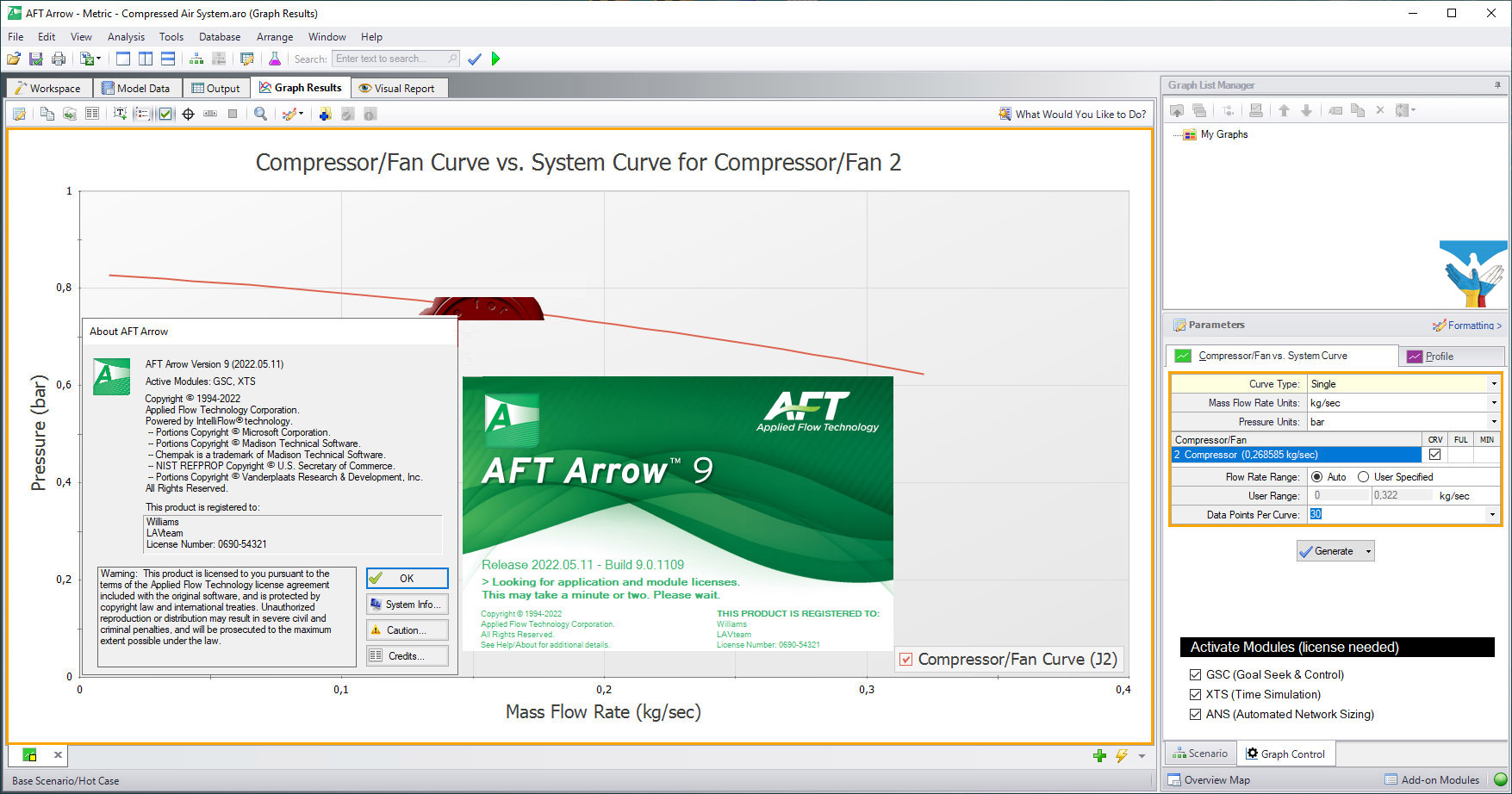Save the model using the floppy disk icon
The width and height of the screenshot is (1512, 794).
point(36,59)
